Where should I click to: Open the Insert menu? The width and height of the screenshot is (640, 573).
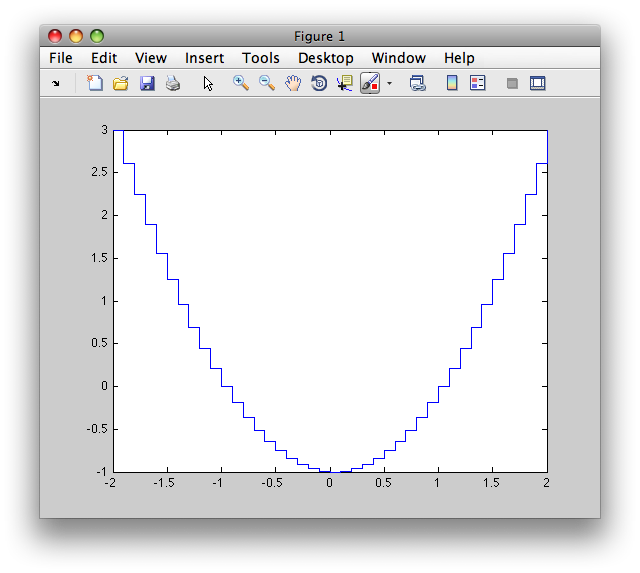[x=204, y=58]
